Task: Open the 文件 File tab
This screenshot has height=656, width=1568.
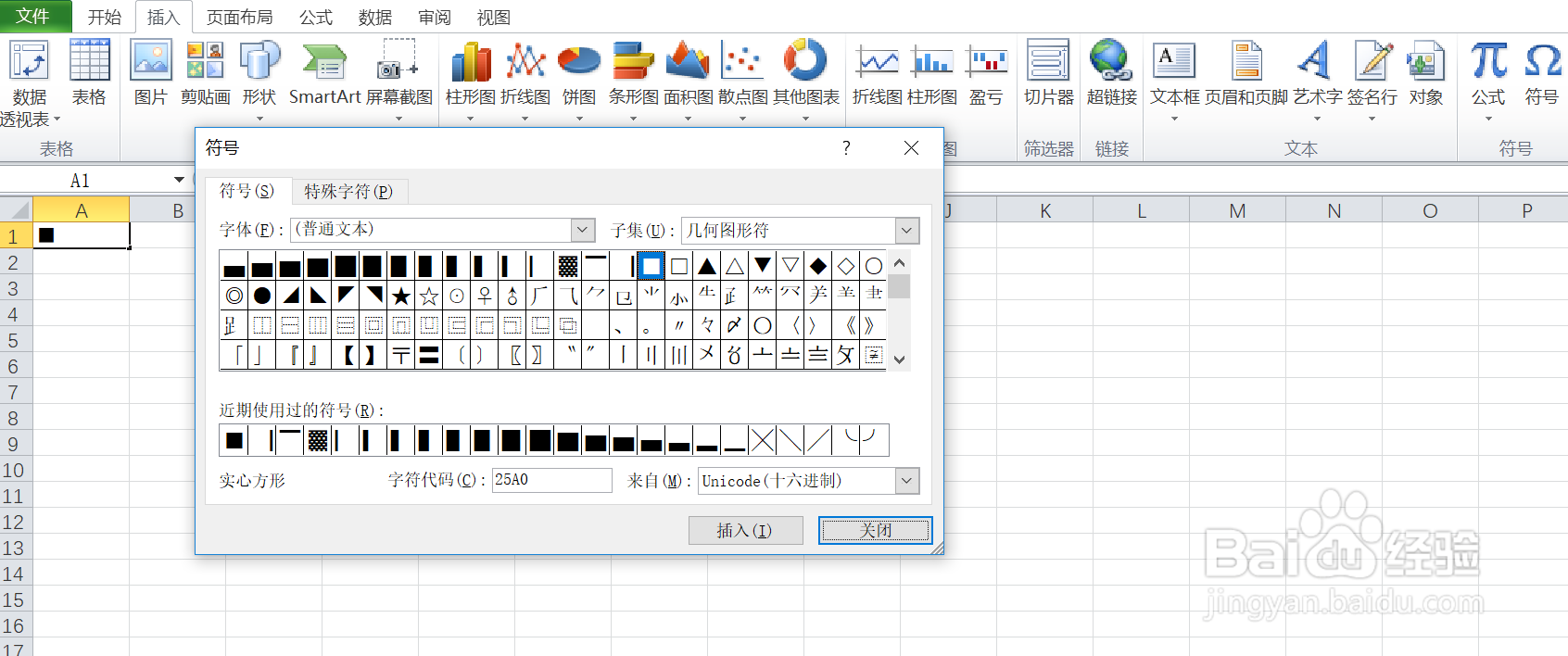Action: pos(33,16)
